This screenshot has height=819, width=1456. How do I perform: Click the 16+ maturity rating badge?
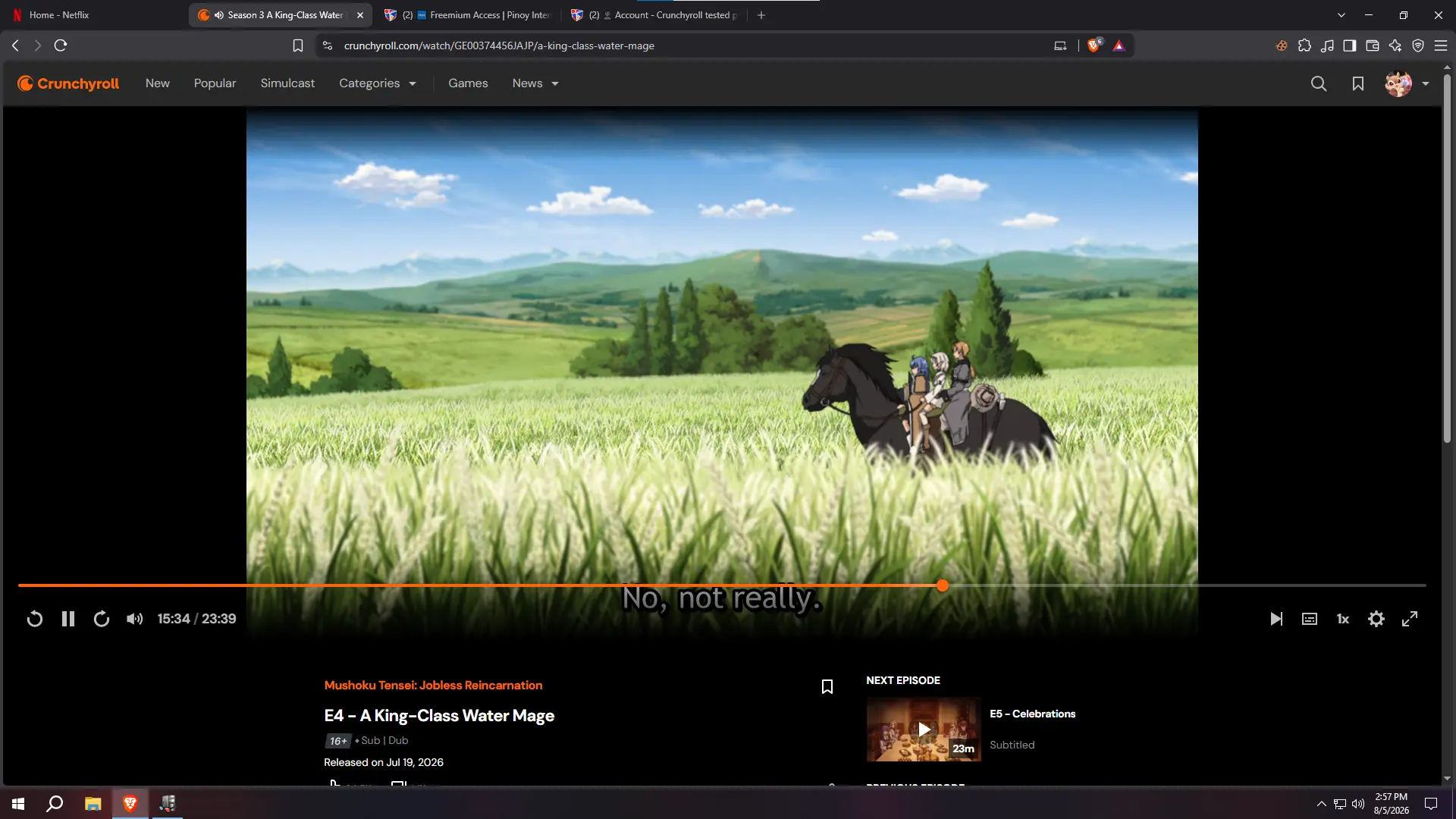pyautogui.click(x=338, y=741)
